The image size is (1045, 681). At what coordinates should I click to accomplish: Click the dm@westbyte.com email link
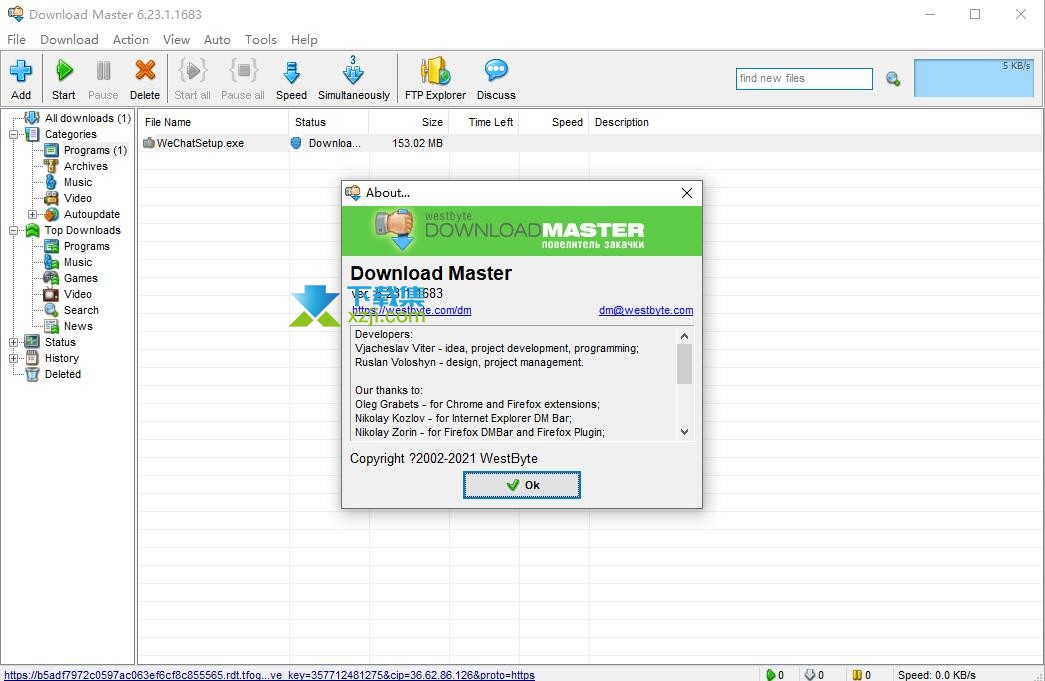point(646,310)
